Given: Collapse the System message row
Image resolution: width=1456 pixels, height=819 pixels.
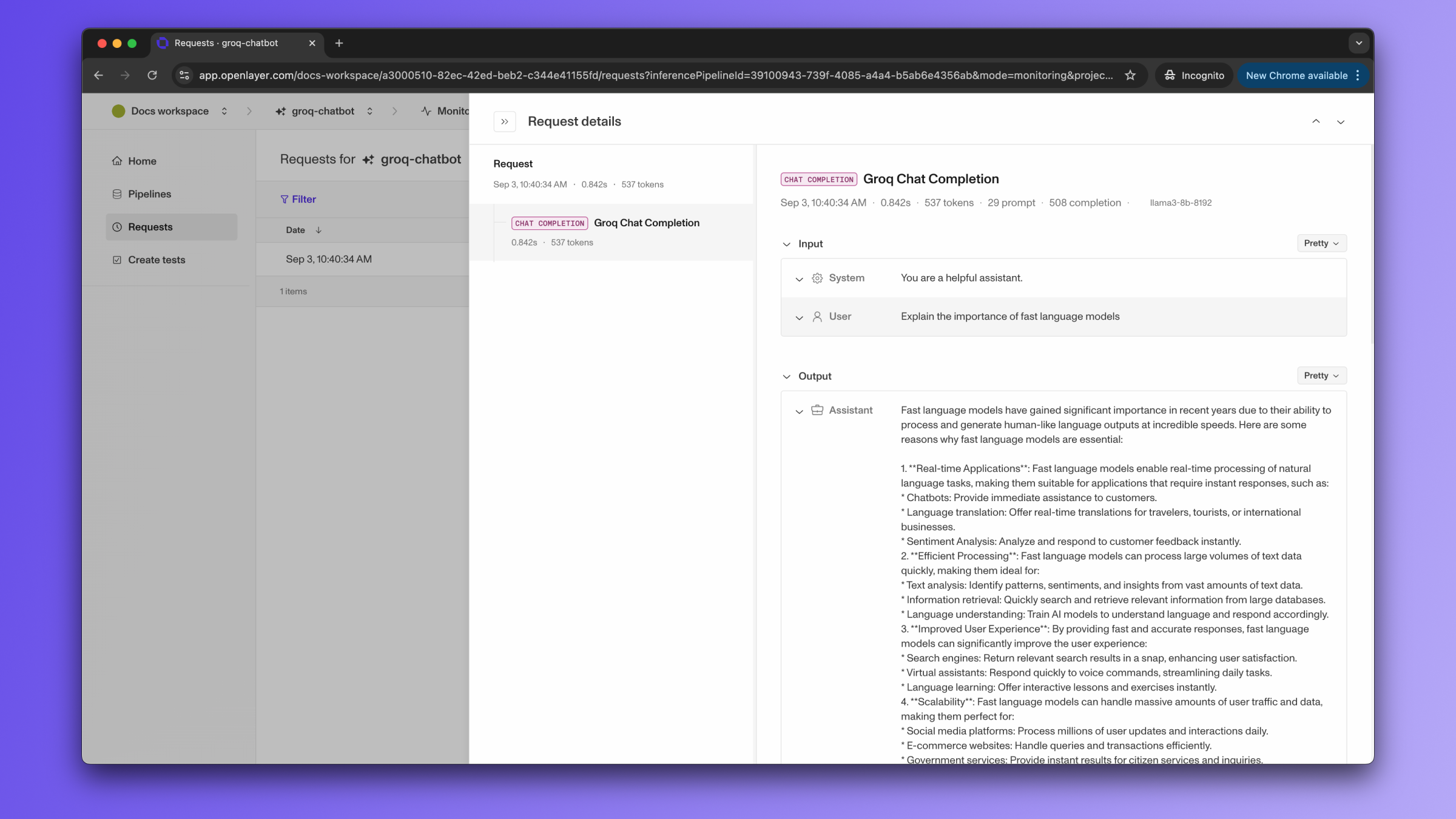Looking at the screenshot, I should coord(799,278).
